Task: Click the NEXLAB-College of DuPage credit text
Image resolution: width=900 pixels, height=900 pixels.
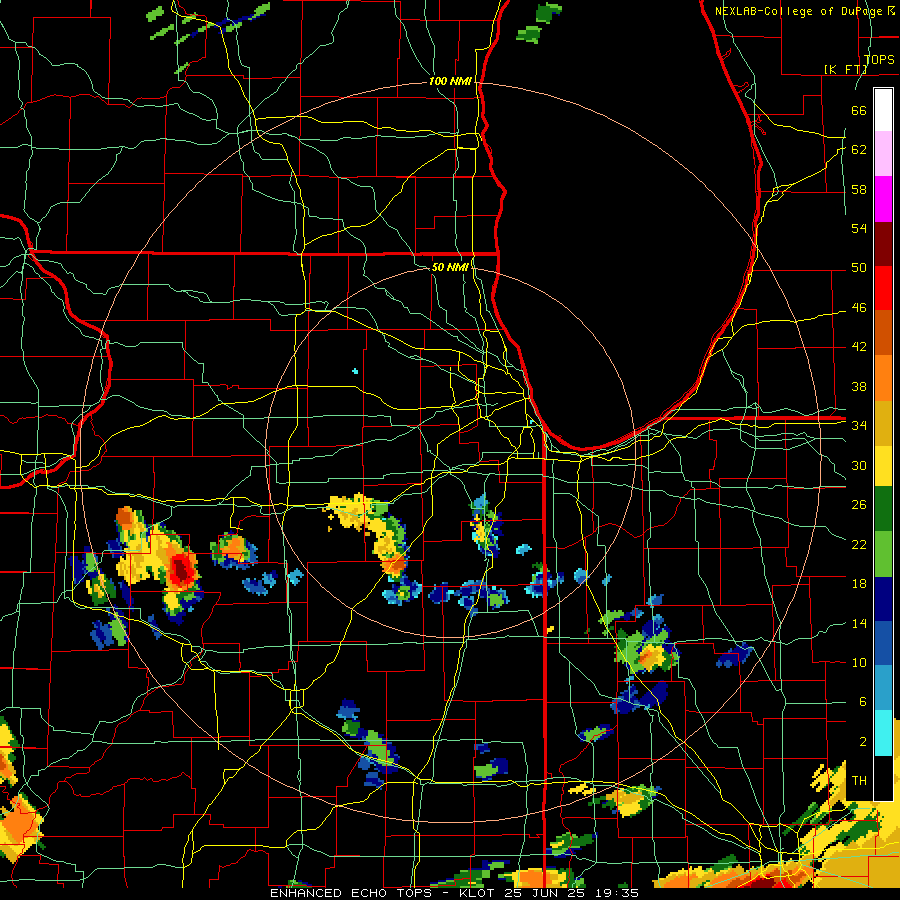Action: 805,11
